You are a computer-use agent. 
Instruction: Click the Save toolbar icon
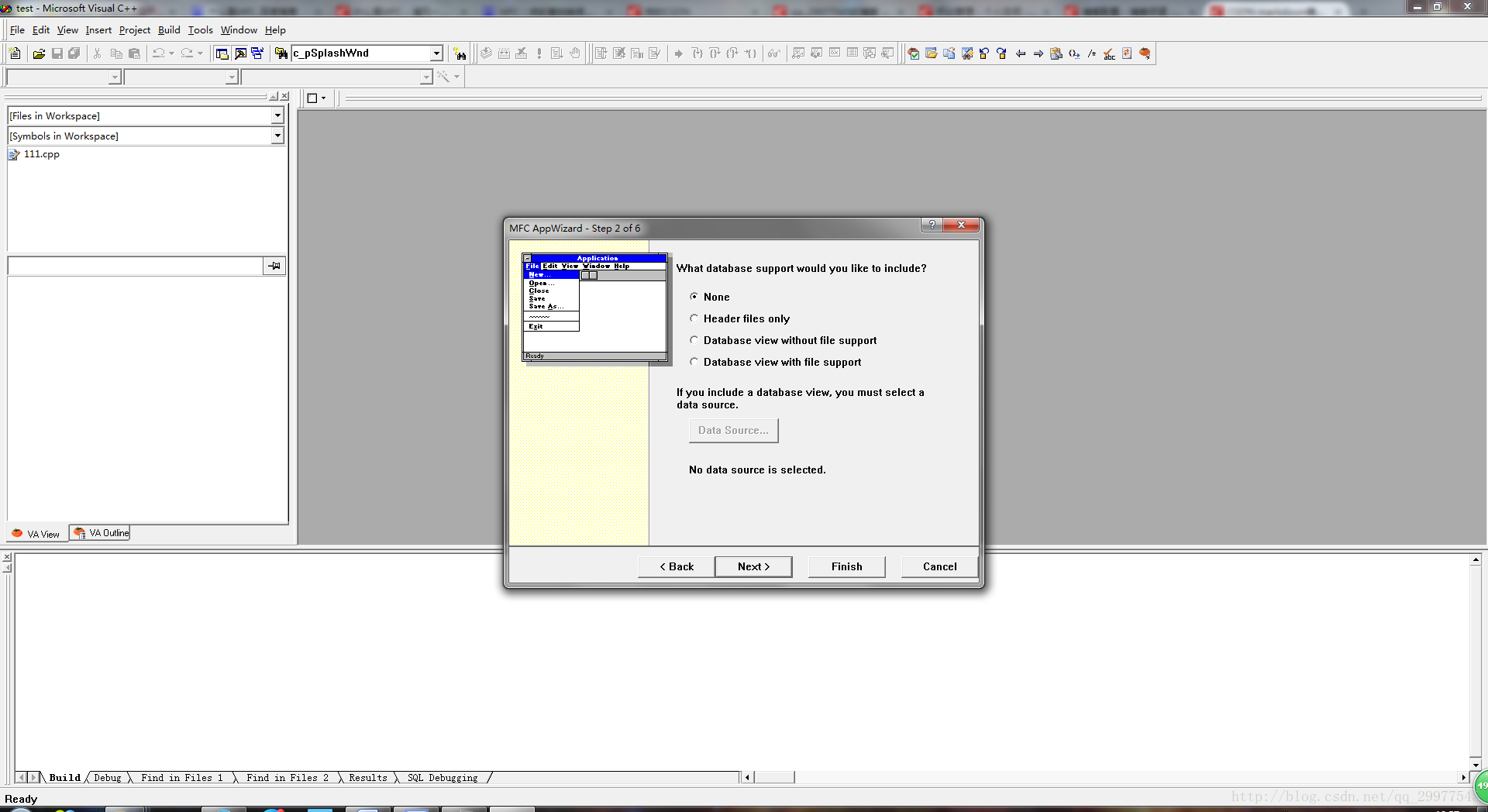point(57,53)
